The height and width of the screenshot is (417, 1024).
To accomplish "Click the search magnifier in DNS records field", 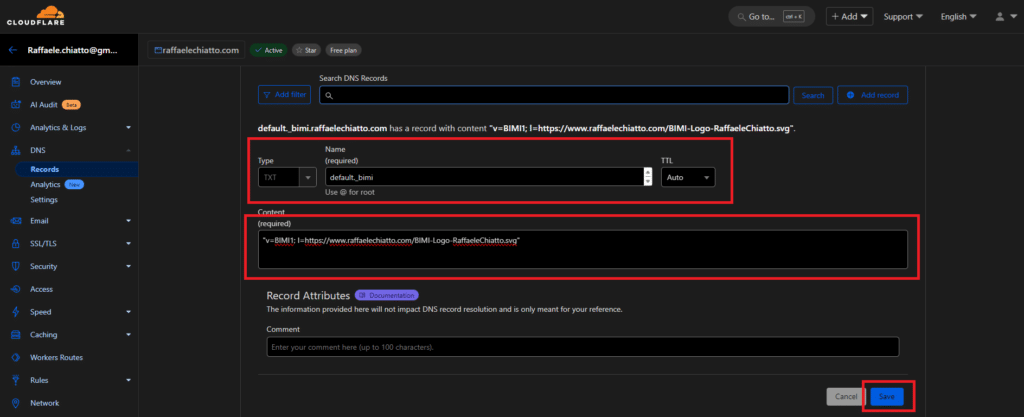I will pyautogui.click(x=329, y=95).
